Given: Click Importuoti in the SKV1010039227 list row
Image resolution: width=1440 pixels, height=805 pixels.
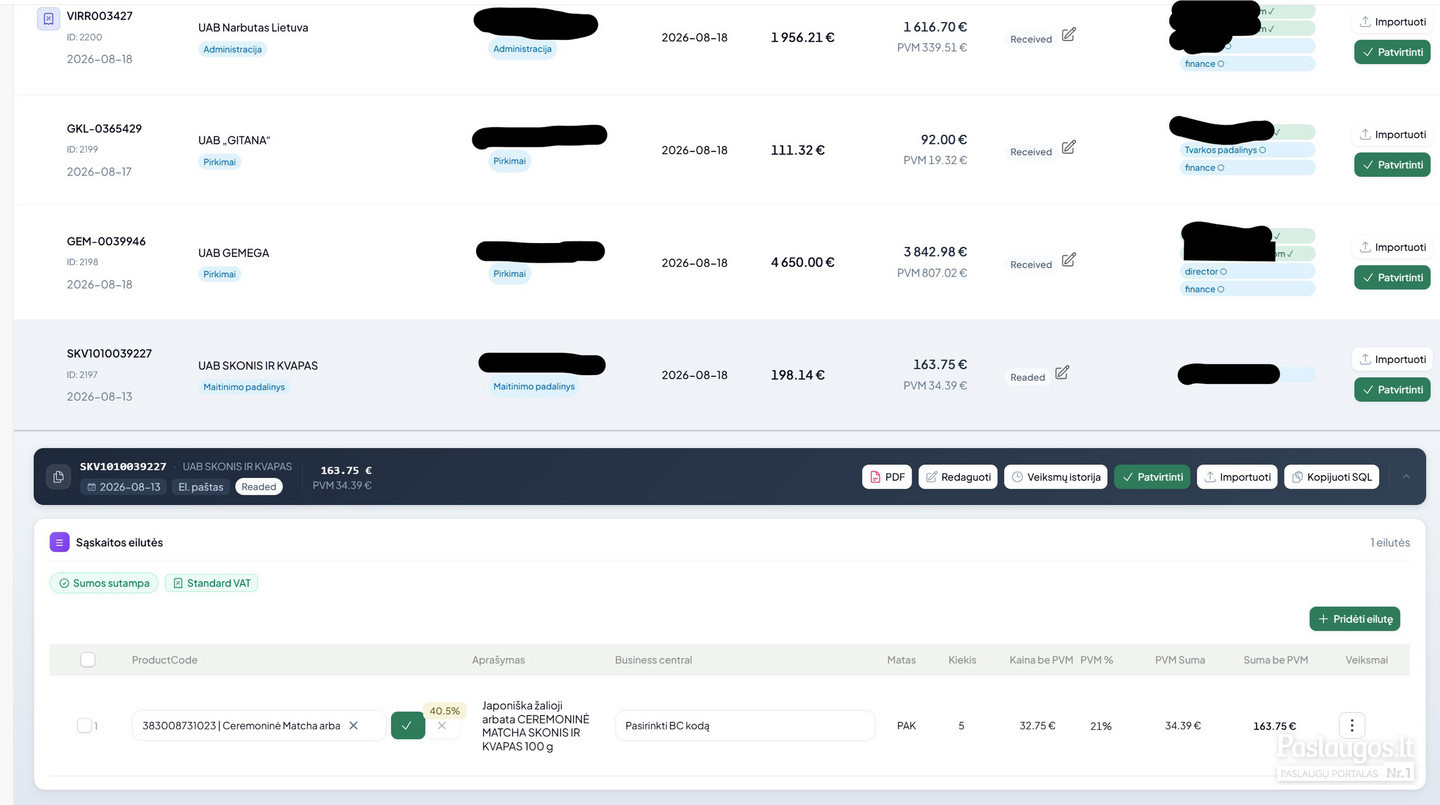Looking at the screenshot, I should coord(1393,359).
